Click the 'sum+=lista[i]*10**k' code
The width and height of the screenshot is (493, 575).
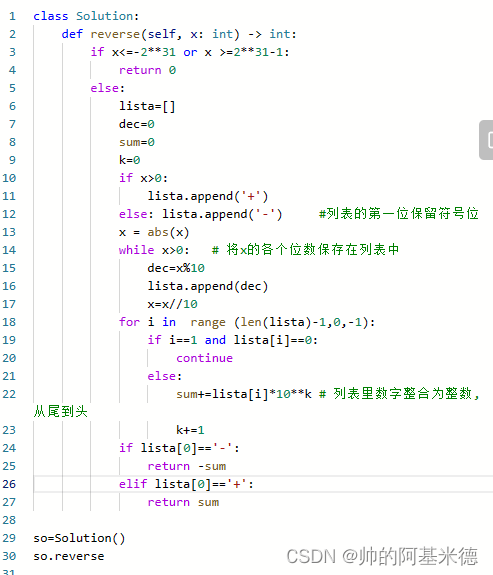[244, 394]
